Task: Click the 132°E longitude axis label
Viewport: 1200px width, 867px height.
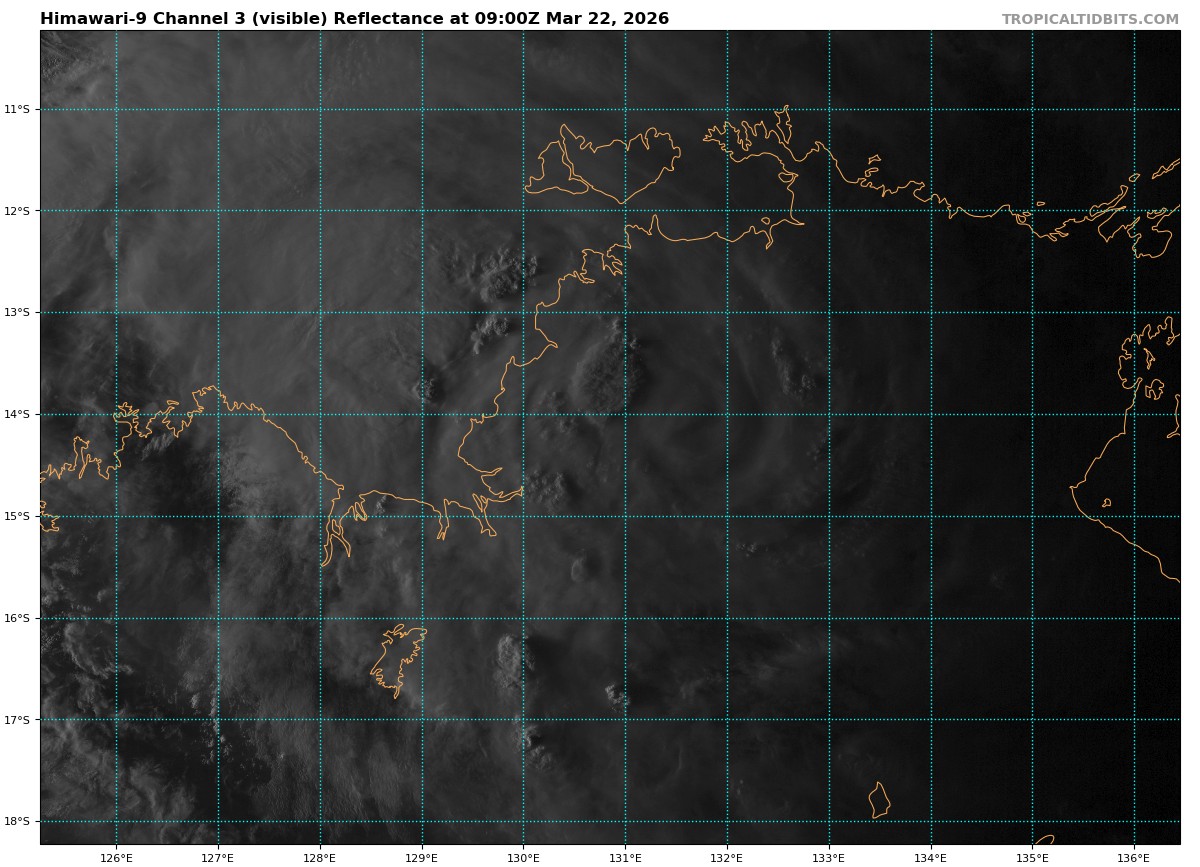Action: pyautogui.click(x=727, y=857)
